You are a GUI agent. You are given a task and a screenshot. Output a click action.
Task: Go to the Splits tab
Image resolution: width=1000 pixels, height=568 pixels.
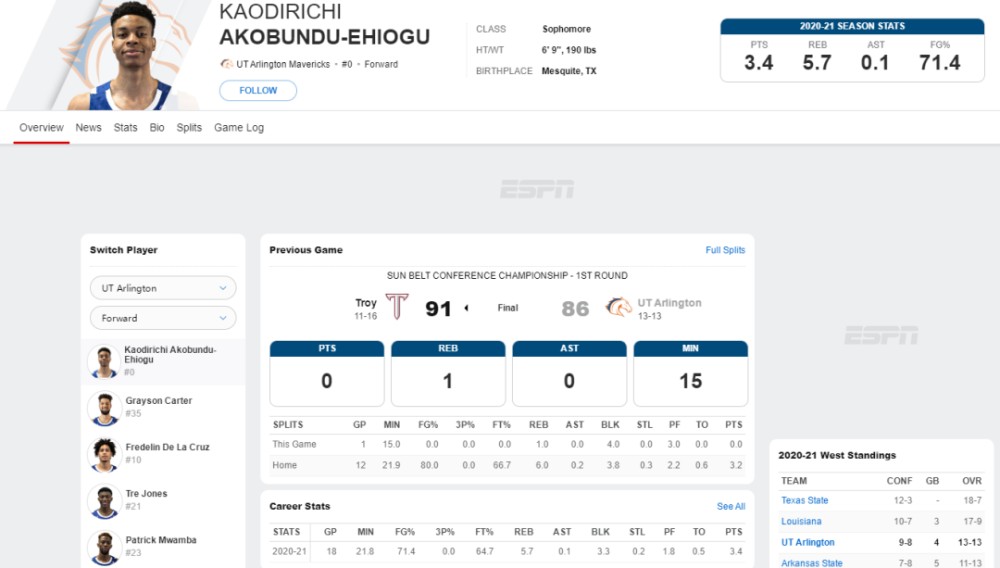point(189,127)
